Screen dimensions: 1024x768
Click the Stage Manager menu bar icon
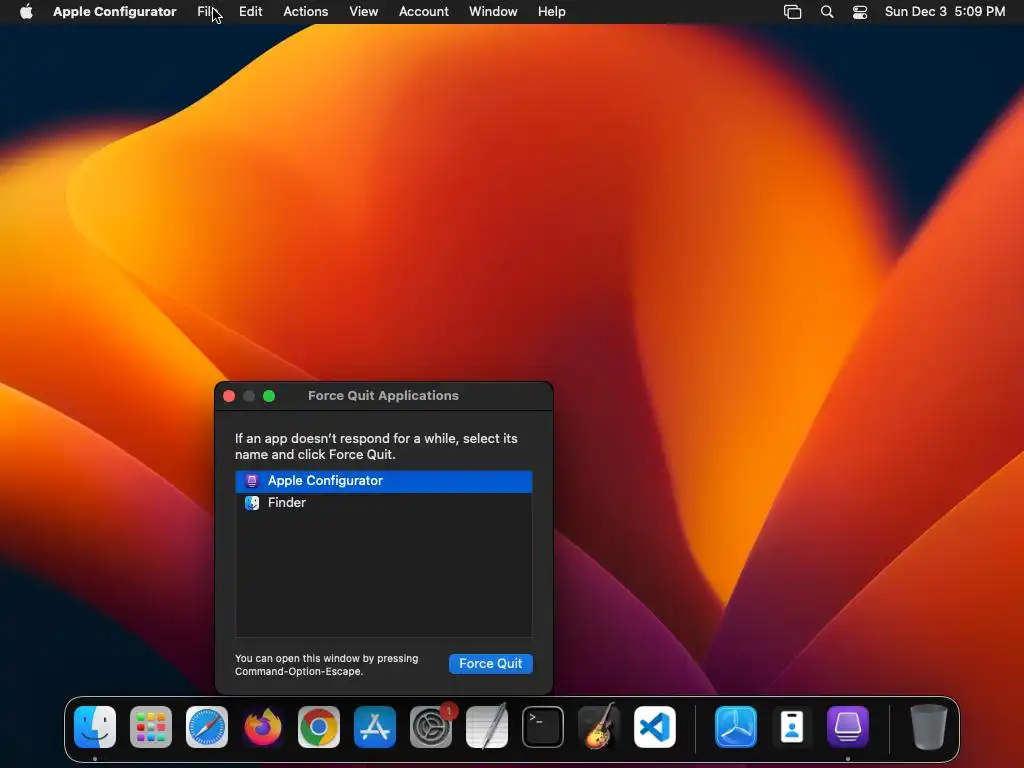[x=792, y=12]
